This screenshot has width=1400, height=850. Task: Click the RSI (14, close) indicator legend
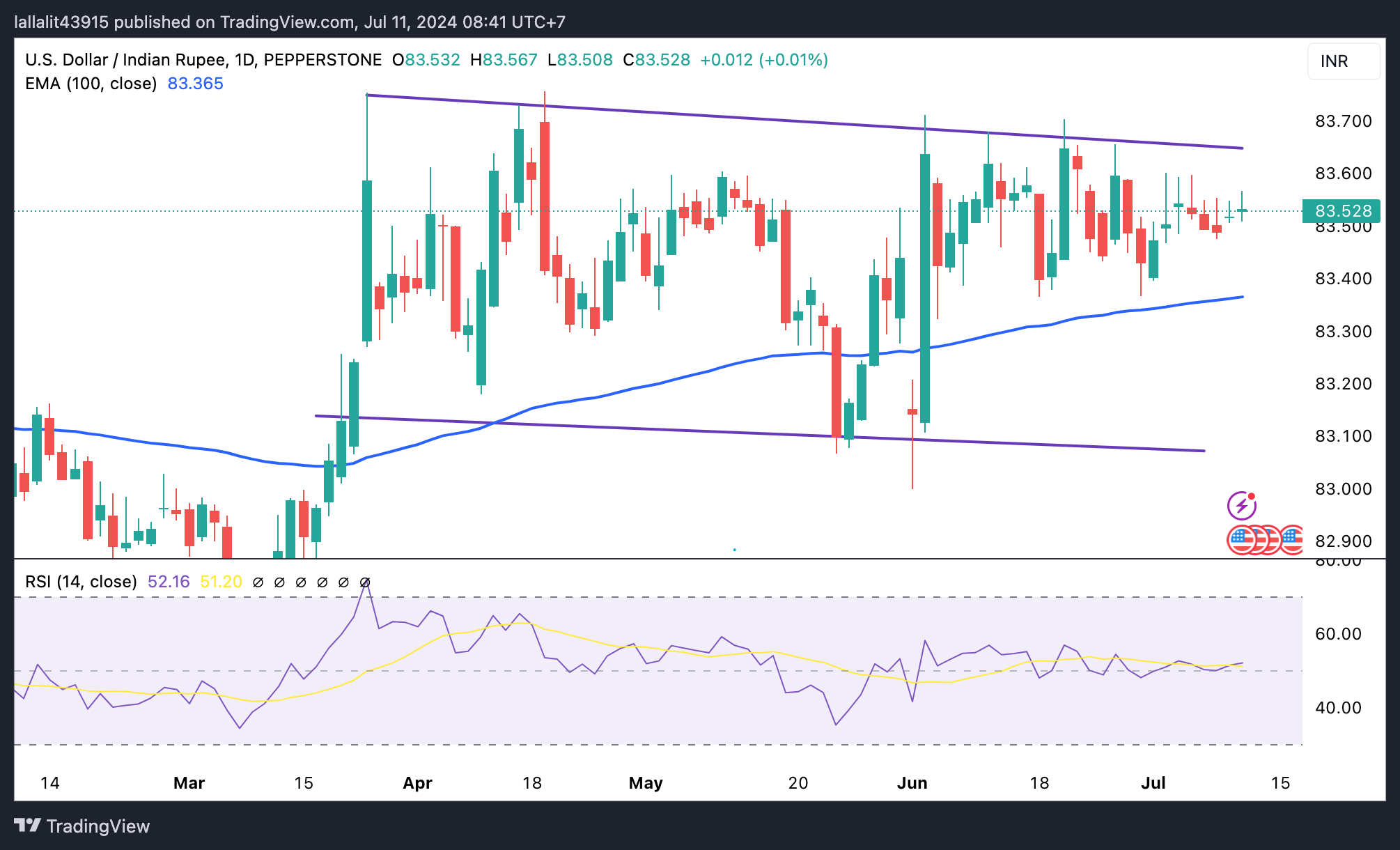pyautogui.click(x=81, y=582)
